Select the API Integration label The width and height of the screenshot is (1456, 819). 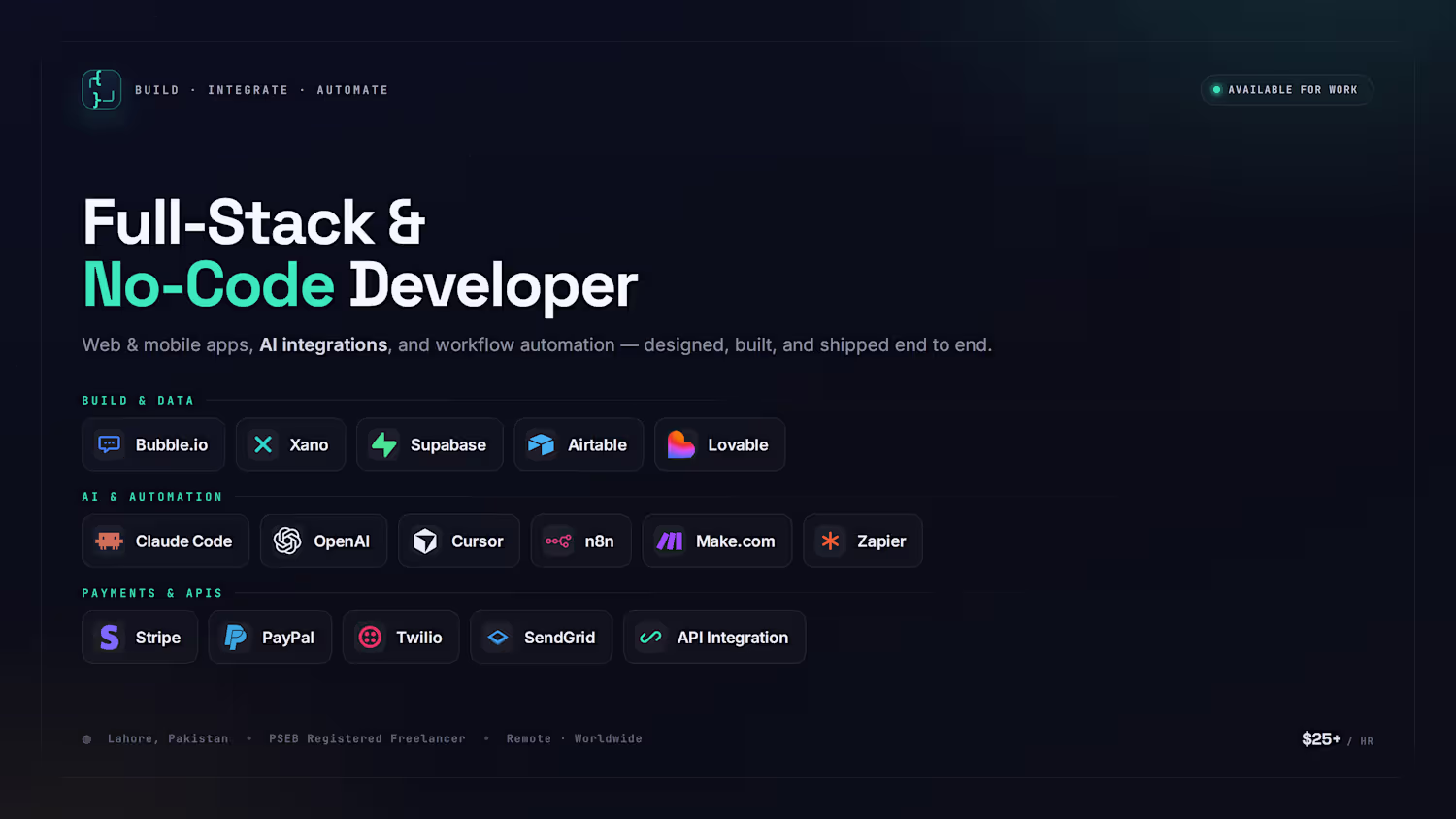tap(733, 638)
